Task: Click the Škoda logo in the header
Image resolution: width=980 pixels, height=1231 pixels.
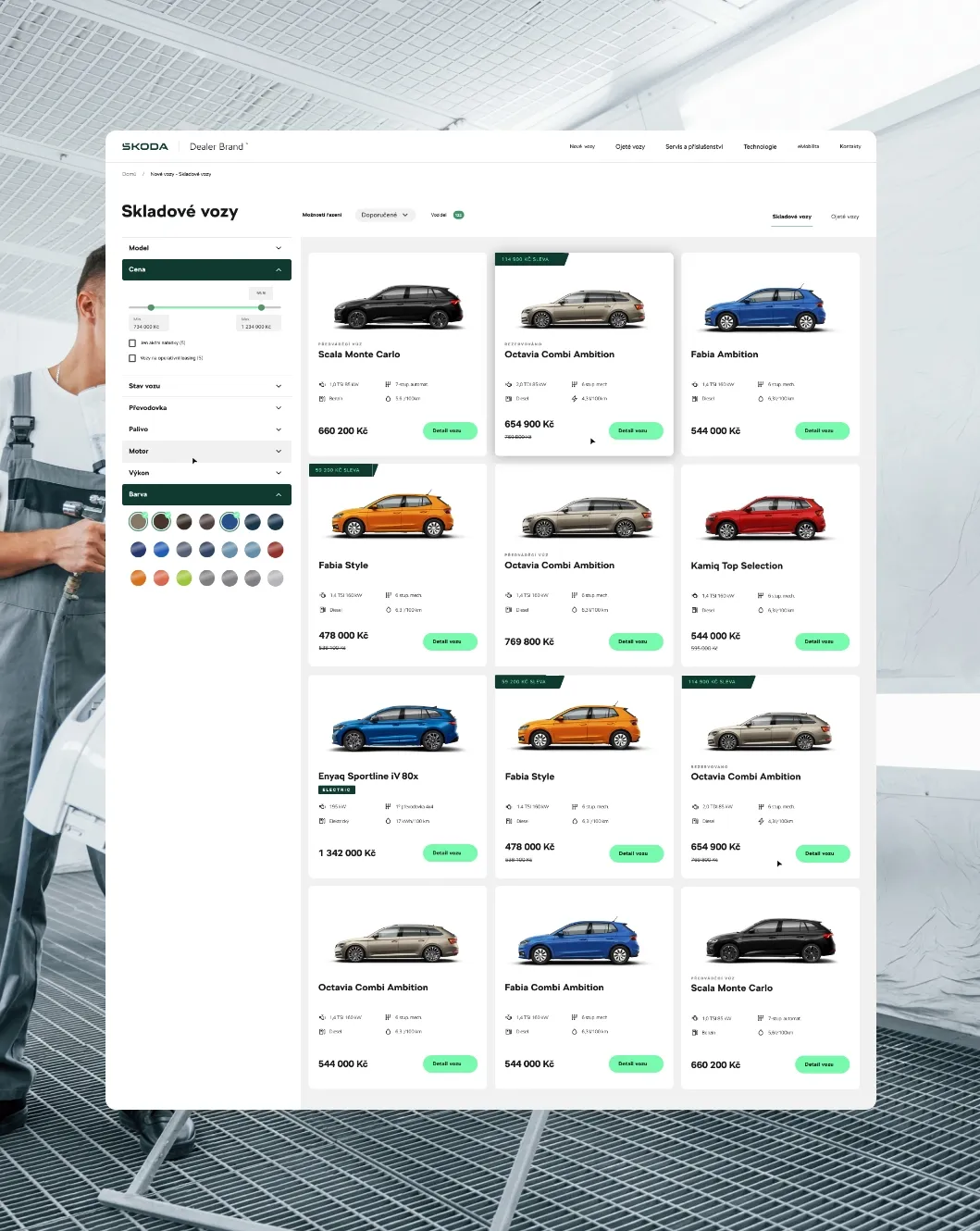Action: (x=145, y=146)
